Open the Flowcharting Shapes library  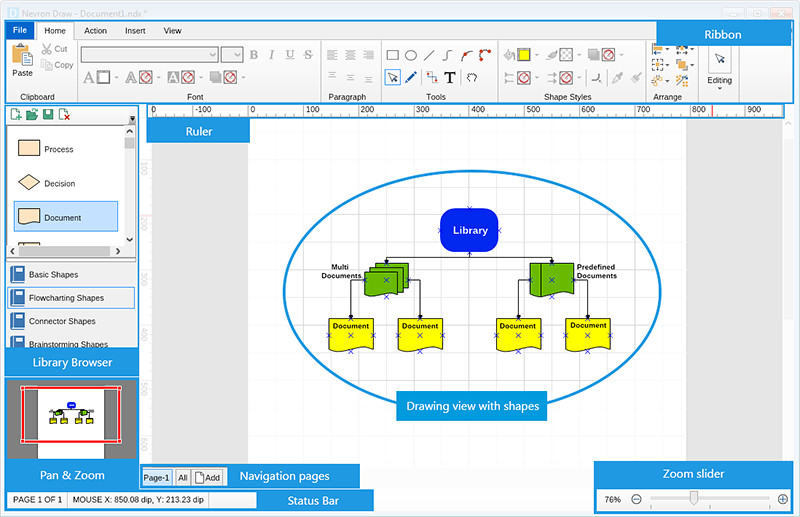tap(72, 298)
